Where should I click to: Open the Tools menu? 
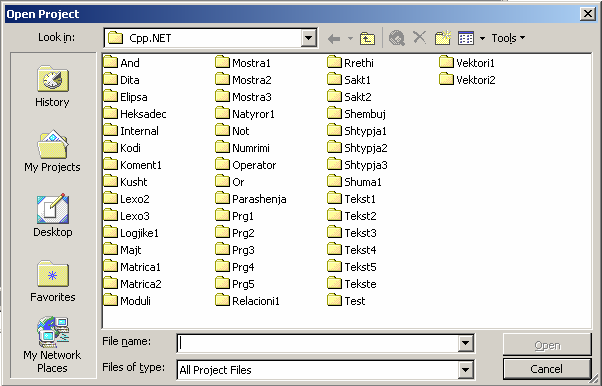[508, 38]
